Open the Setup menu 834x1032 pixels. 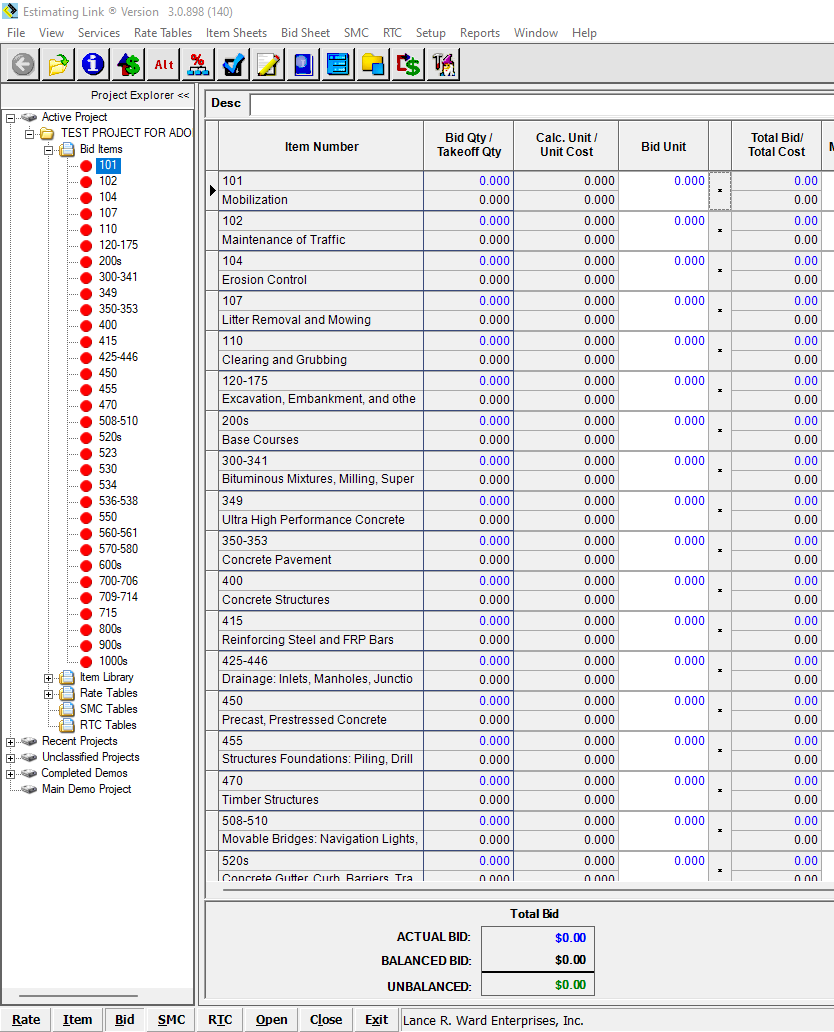[x=430, y=33]
